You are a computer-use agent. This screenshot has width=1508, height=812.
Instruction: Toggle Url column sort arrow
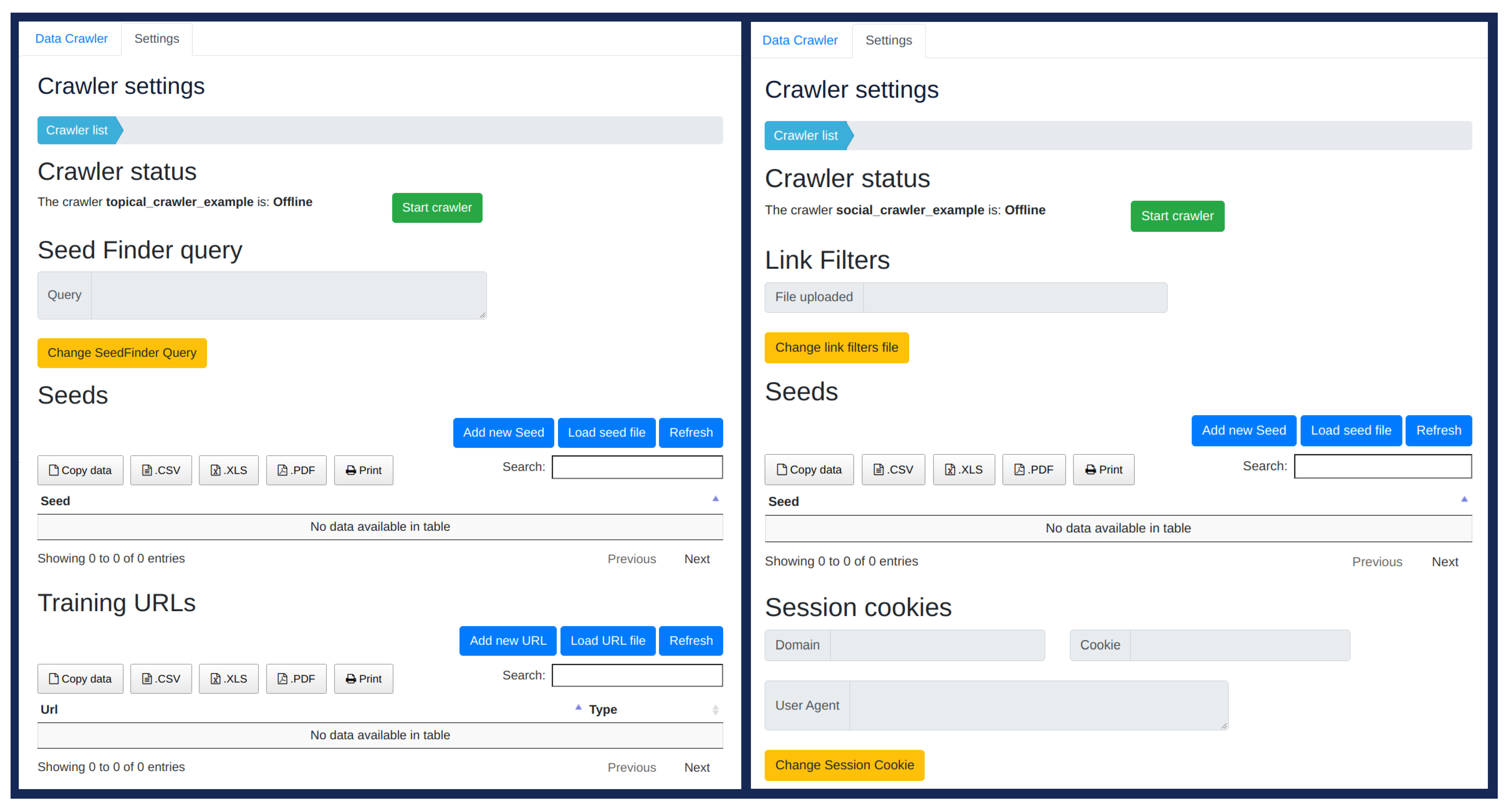click(578, 708)
